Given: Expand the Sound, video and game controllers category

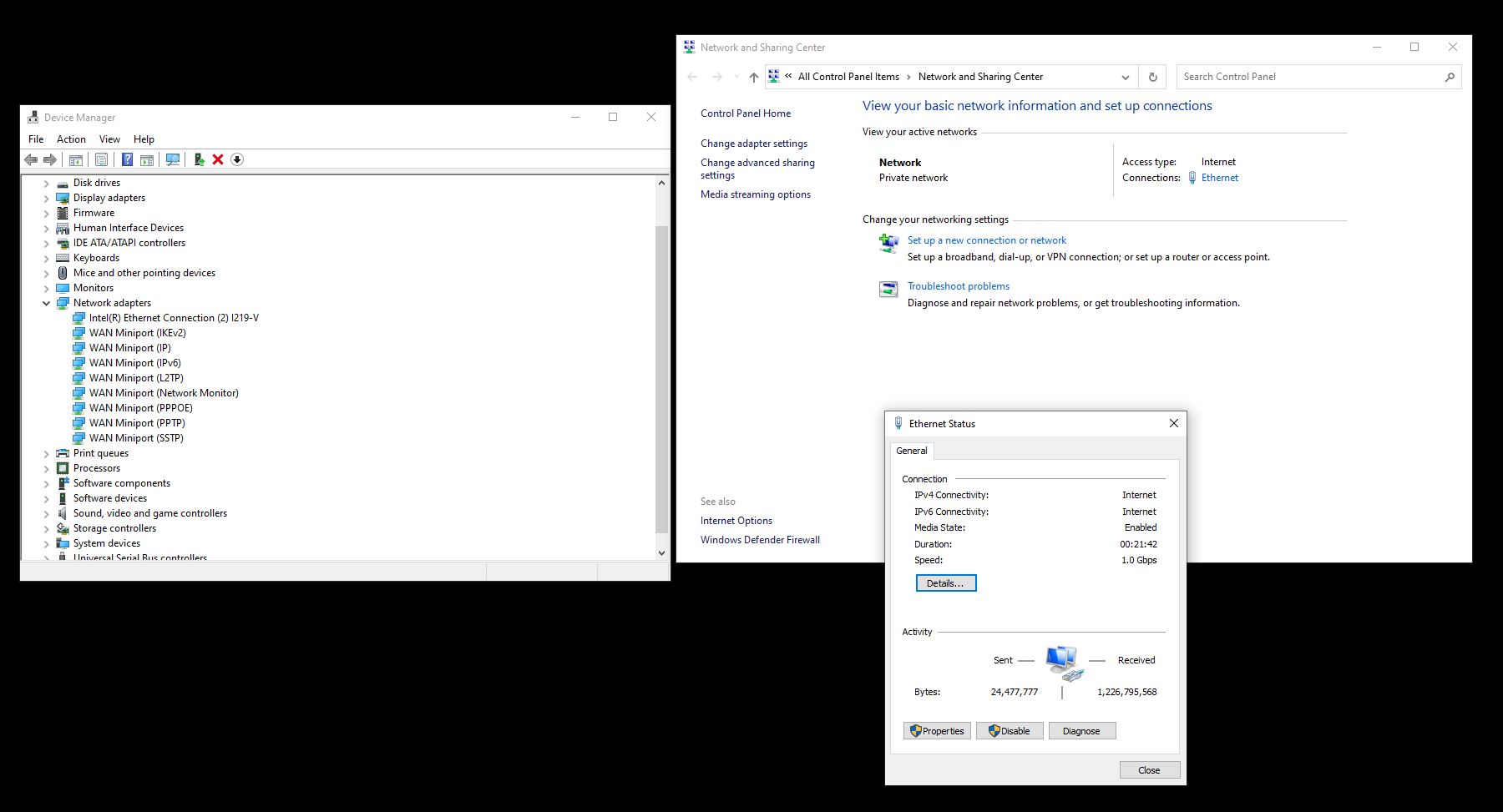Looking at the screenshot, I should pyautogui.click(x=46, y=513).
